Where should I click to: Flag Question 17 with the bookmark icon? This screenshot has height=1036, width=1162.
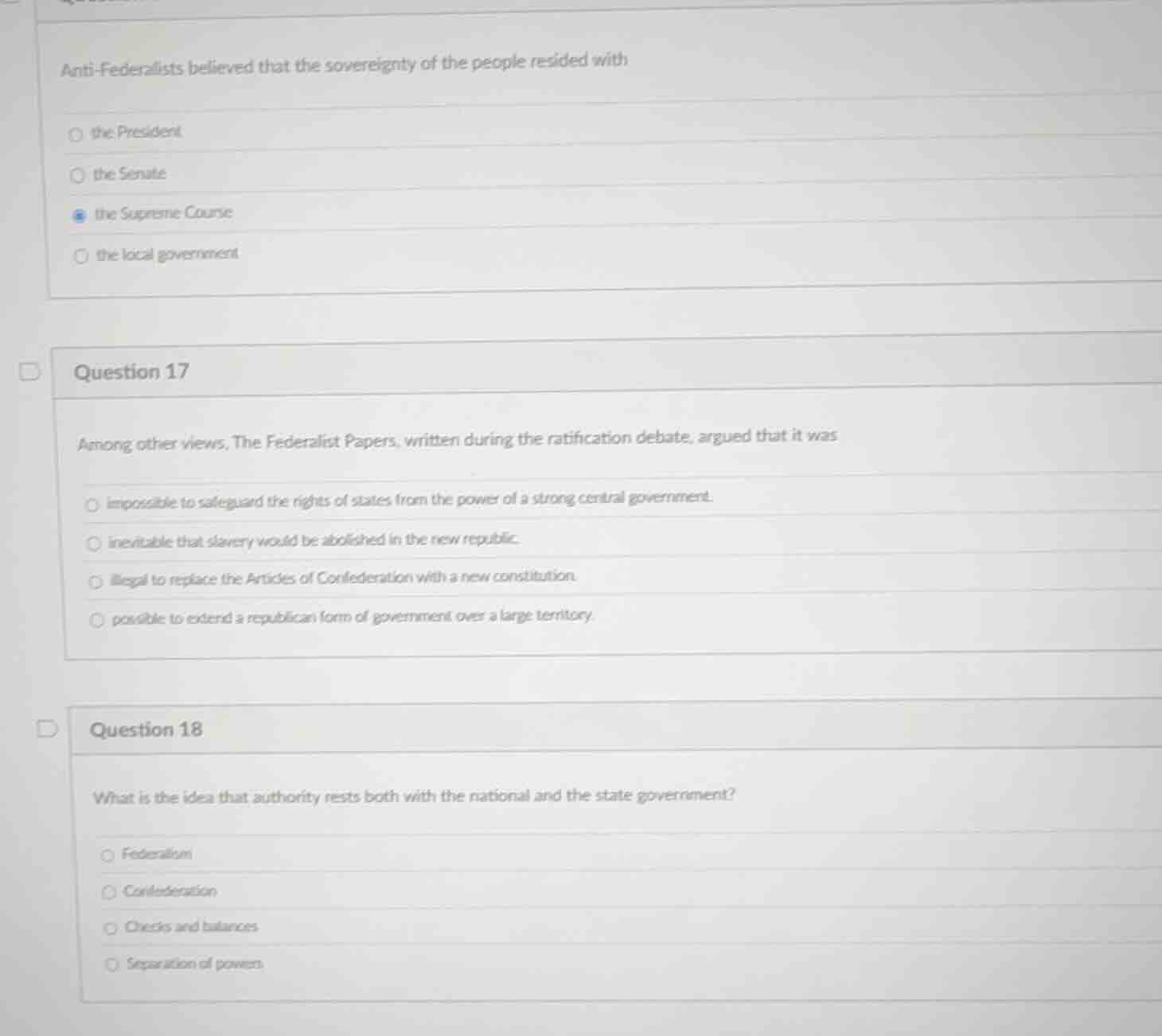(x=29, y=372)
